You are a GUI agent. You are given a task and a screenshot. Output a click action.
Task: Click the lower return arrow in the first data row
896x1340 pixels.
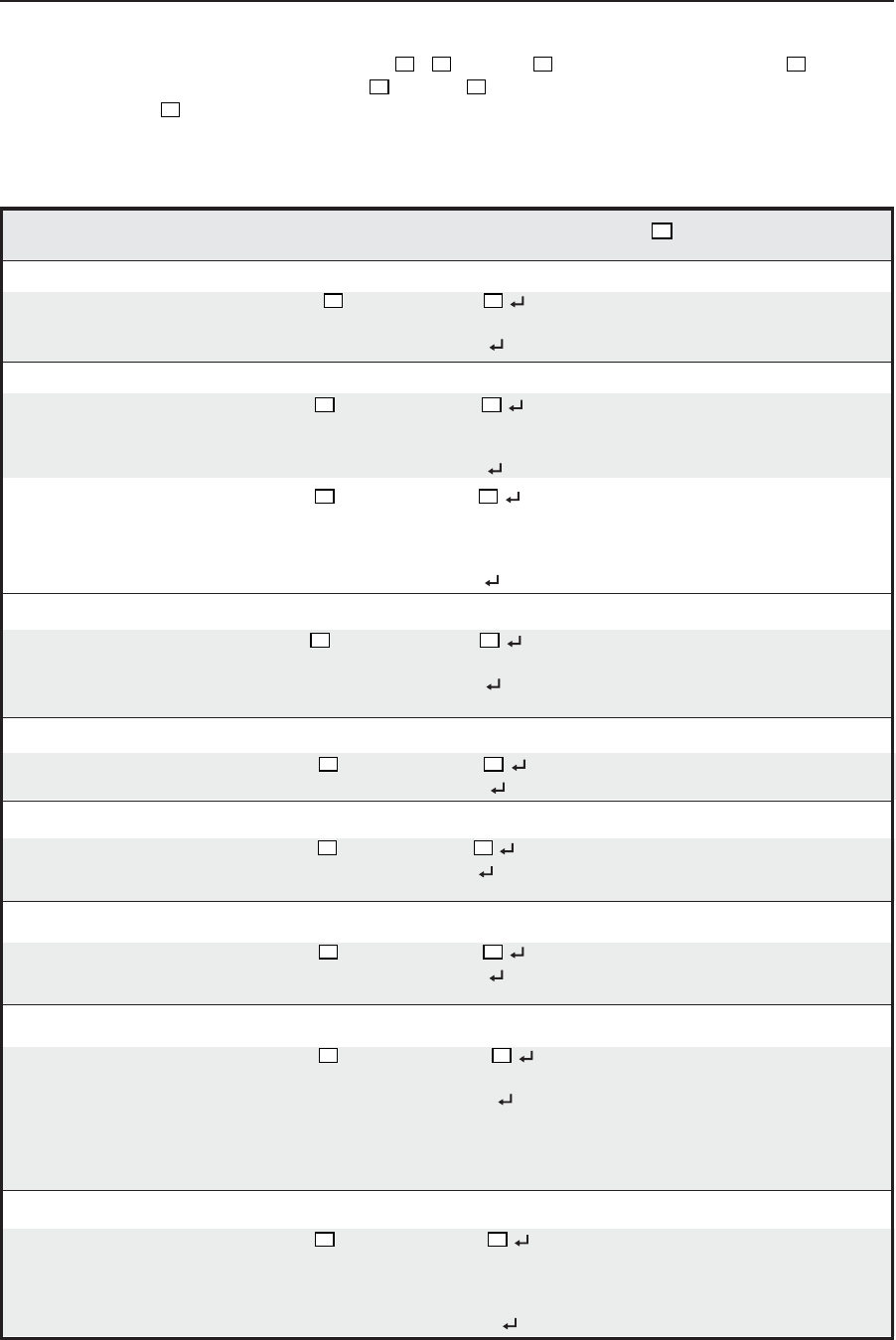(x=497, y=346)
